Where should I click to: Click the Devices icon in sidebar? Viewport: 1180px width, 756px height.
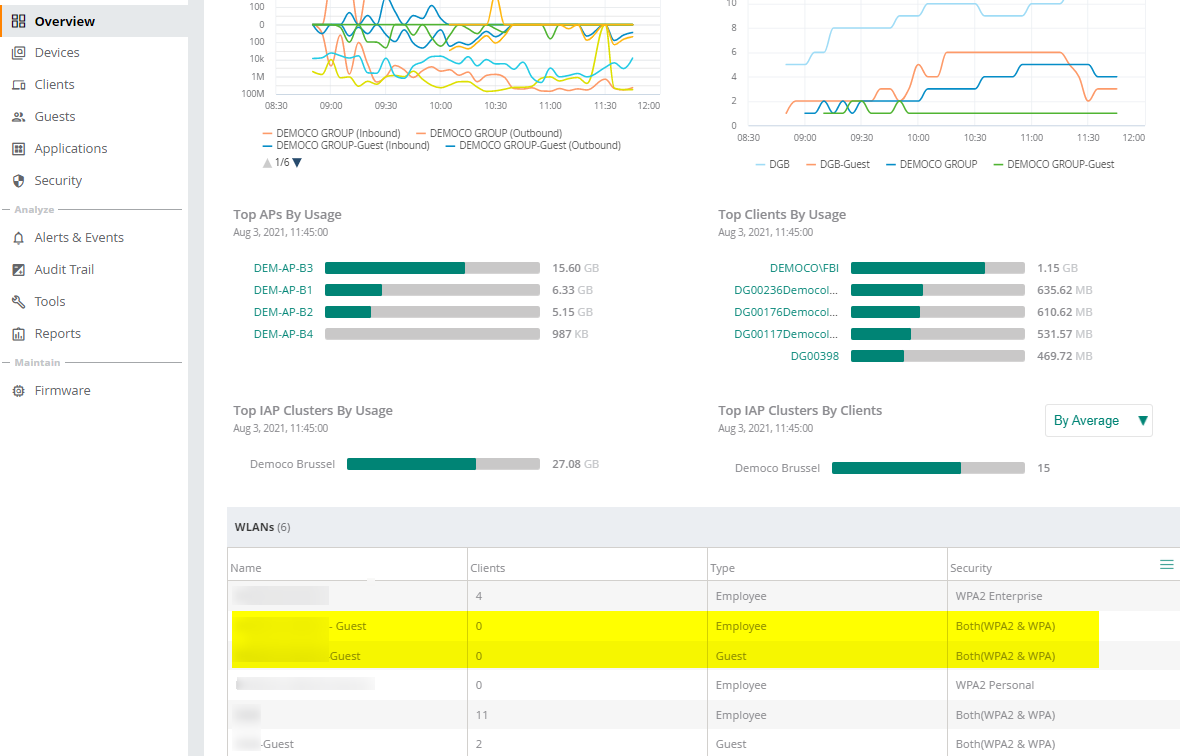[x=18, y=53]
